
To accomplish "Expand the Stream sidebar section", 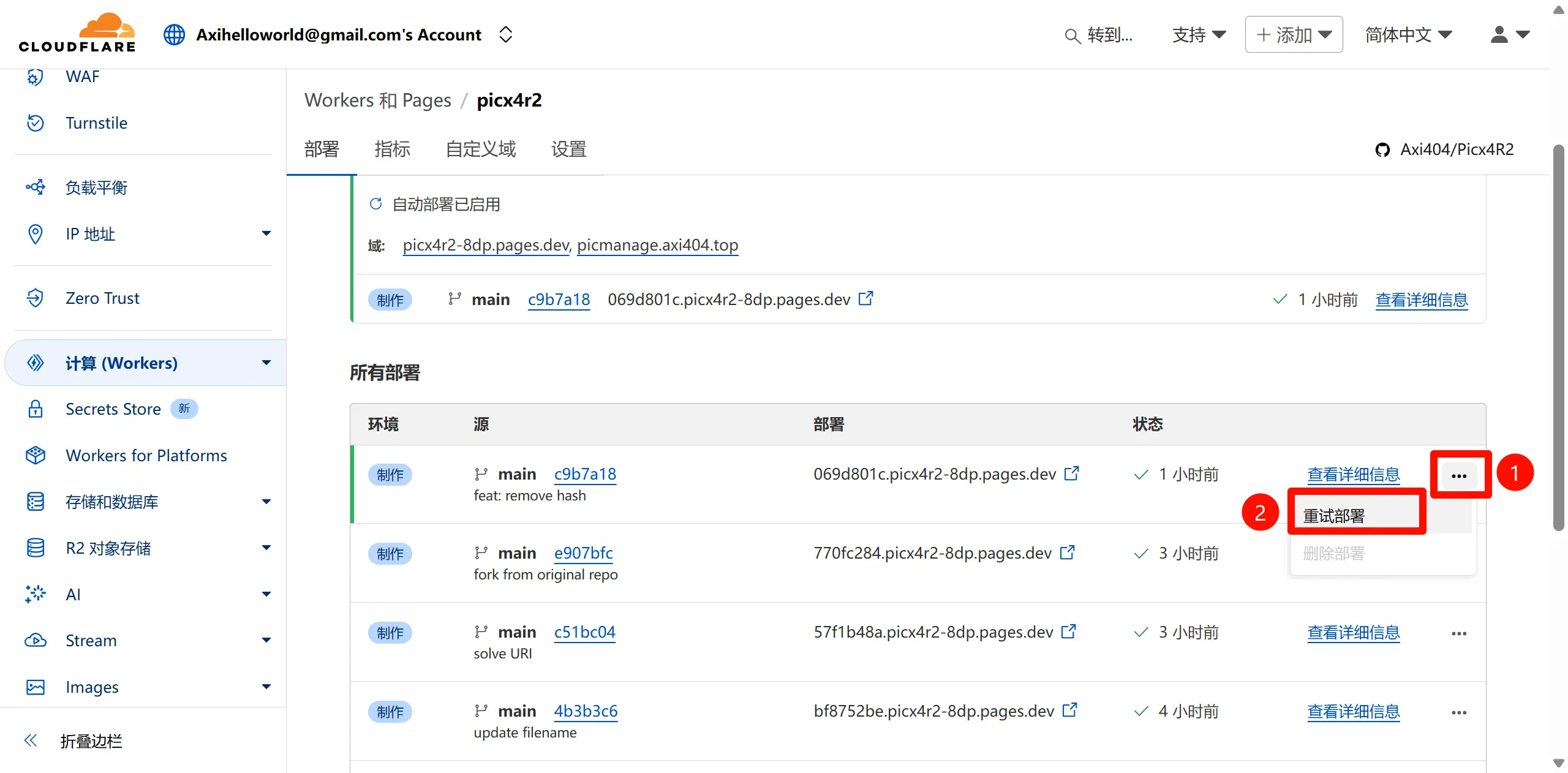I will pos(266,640).
